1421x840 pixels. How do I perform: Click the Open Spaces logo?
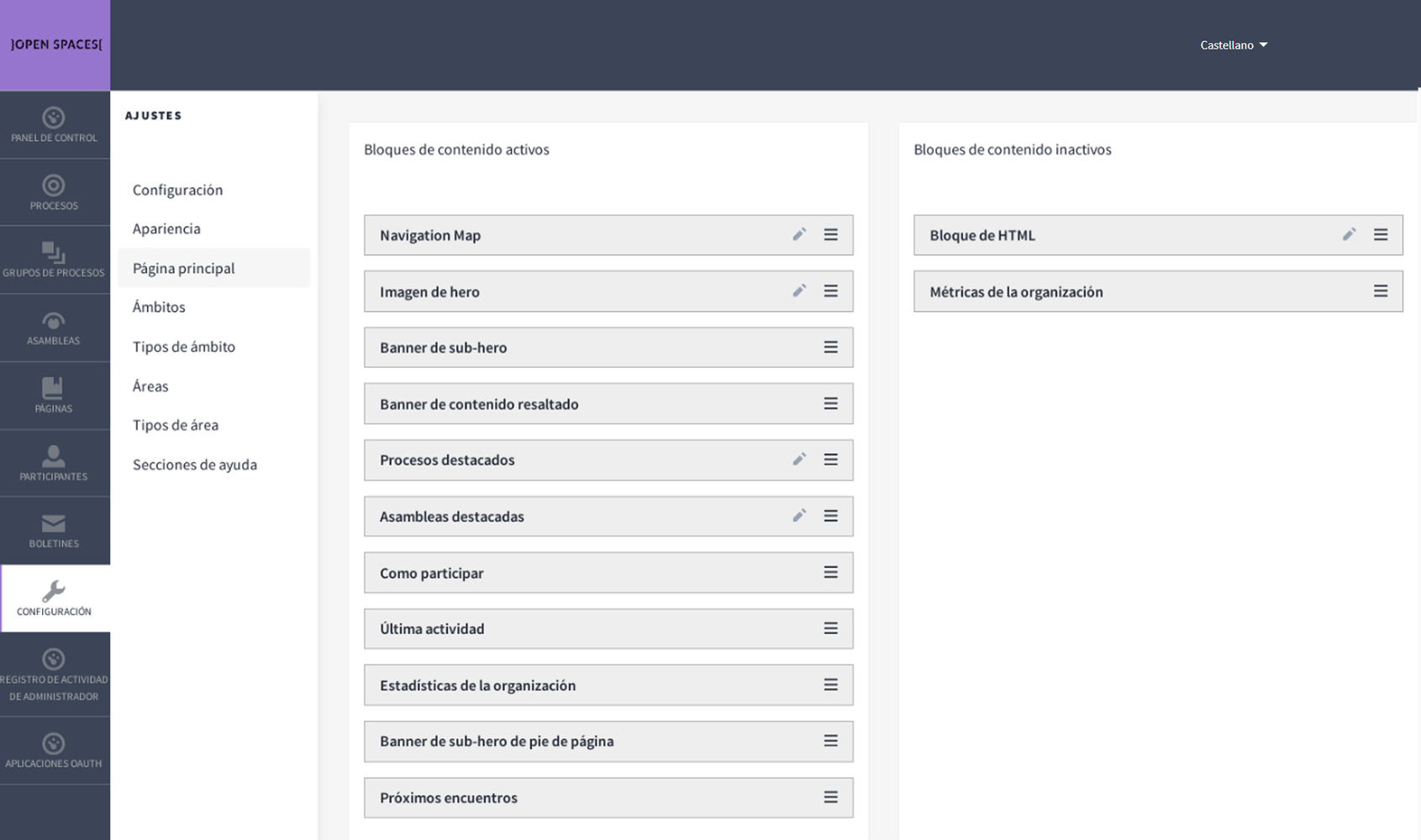(x=55, y=45)
